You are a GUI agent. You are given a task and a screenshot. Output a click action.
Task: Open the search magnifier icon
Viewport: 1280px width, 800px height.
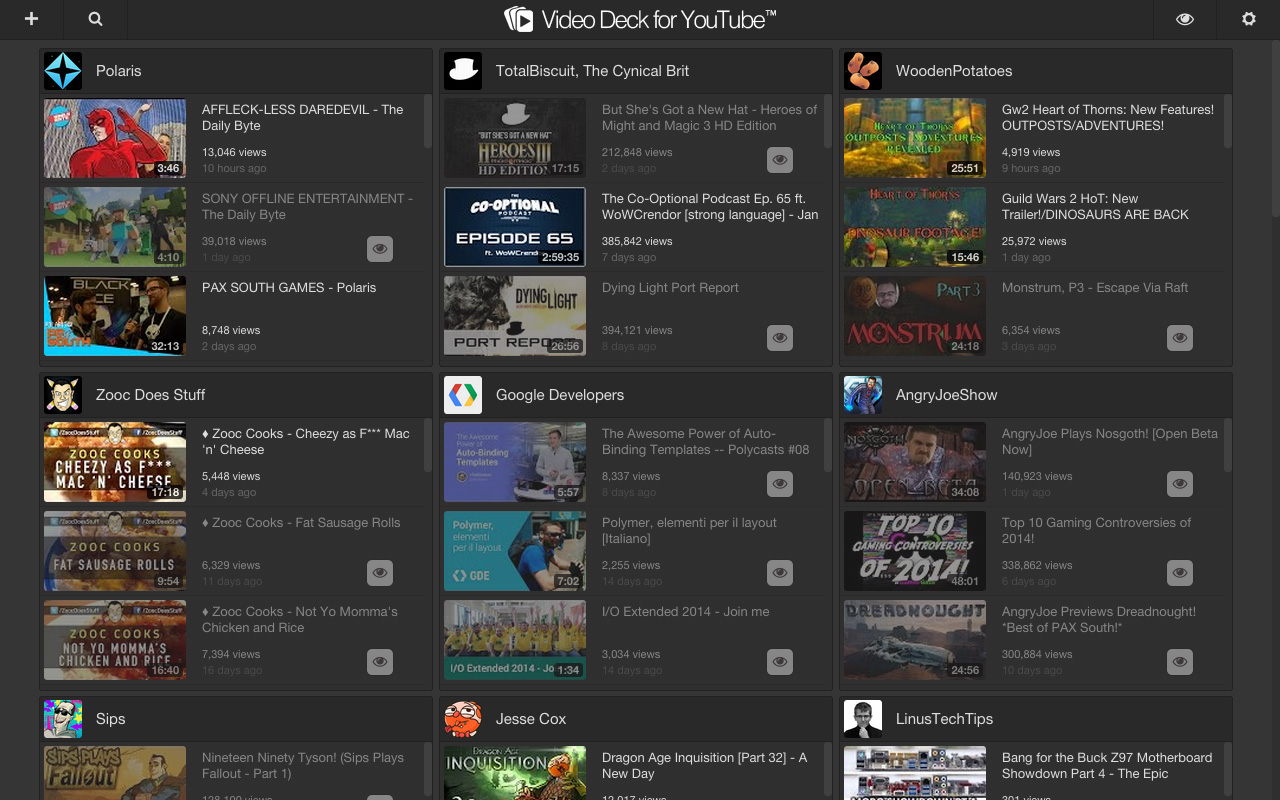point(95,19)
